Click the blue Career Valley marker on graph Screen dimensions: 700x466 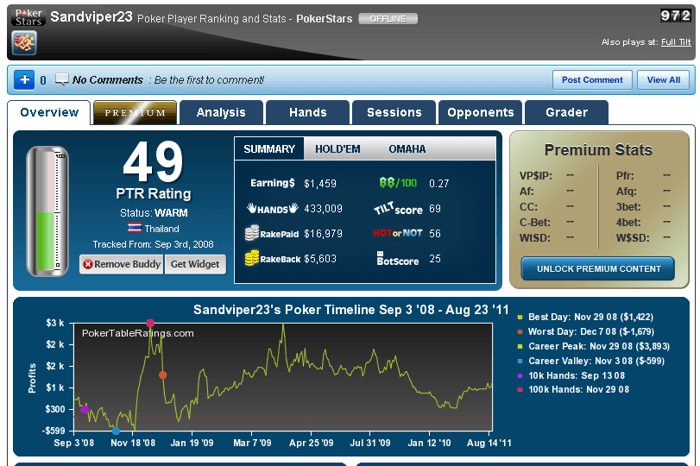(x=116, y=431)
